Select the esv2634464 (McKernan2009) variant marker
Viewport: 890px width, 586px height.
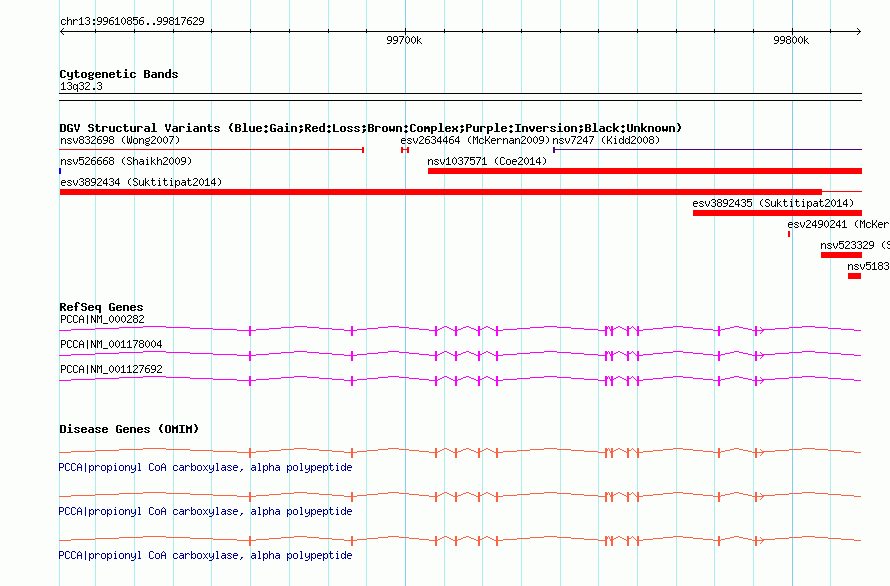[x=405, y=150]
